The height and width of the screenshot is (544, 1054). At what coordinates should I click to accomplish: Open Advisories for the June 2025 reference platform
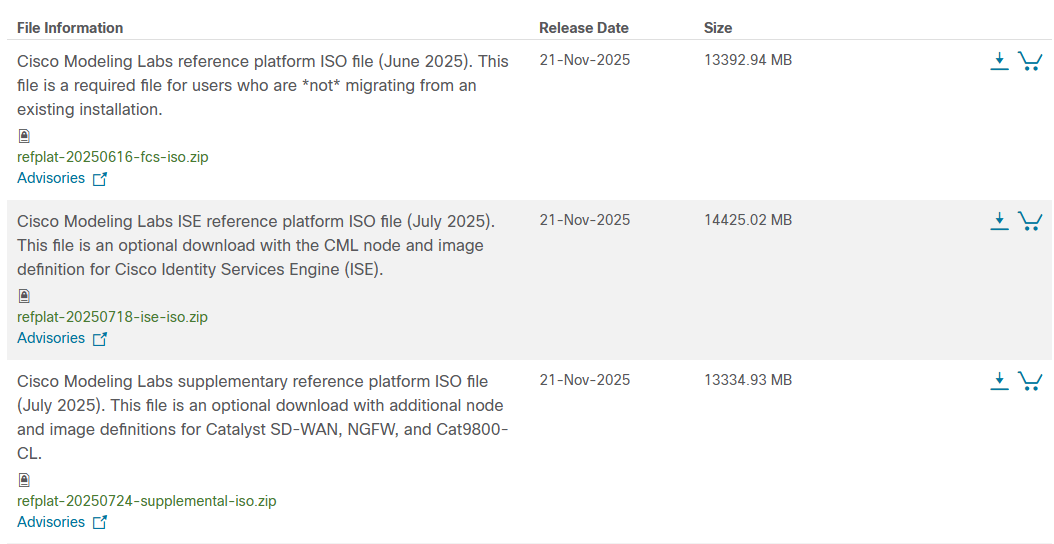pyautogui.click(x=51, y=178)
